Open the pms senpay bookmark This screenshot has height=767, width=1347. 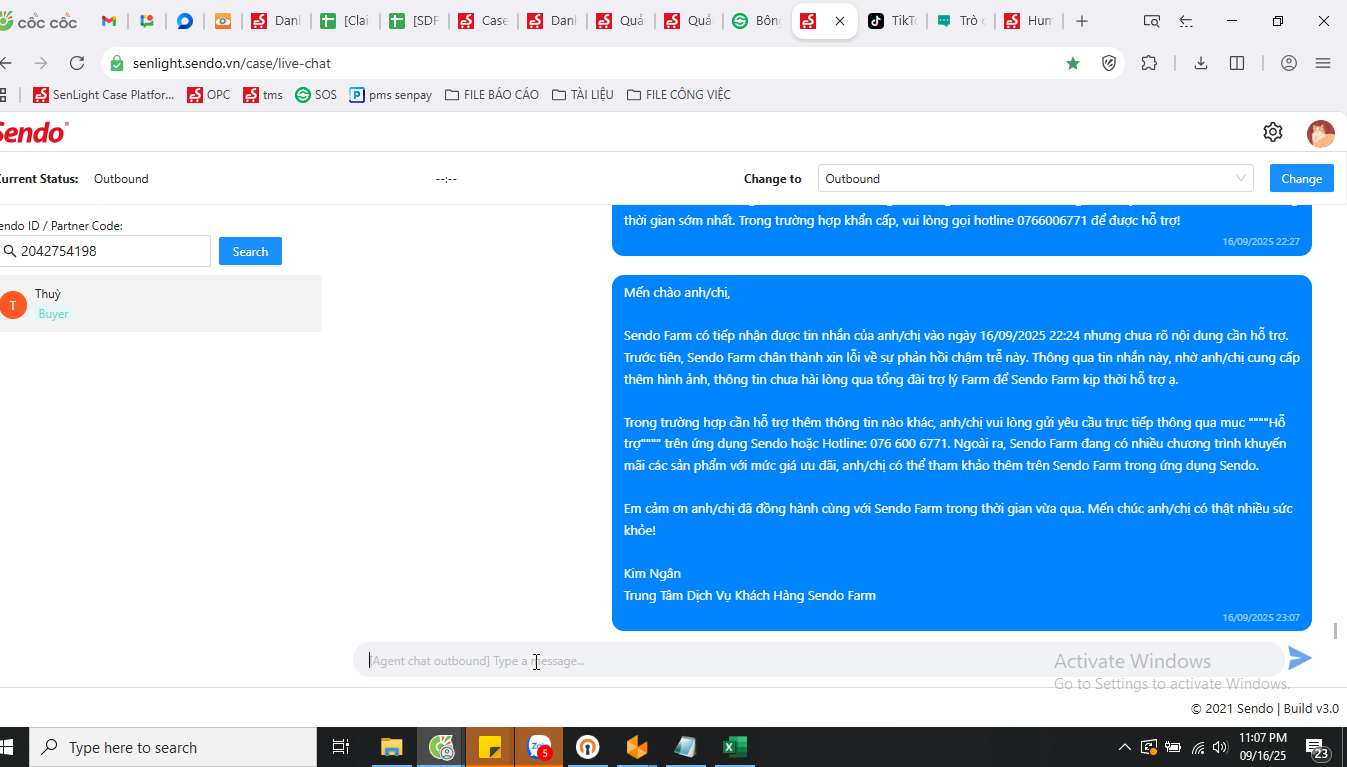(x=391, y=95)
